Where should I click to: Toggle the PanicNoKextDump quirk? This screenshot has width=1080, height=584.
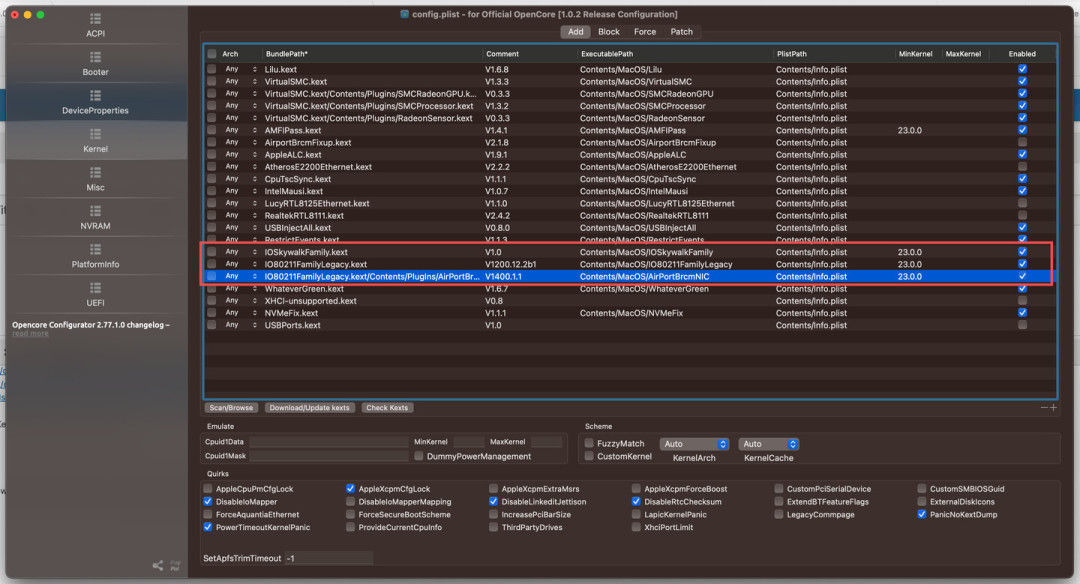[922, 514]
